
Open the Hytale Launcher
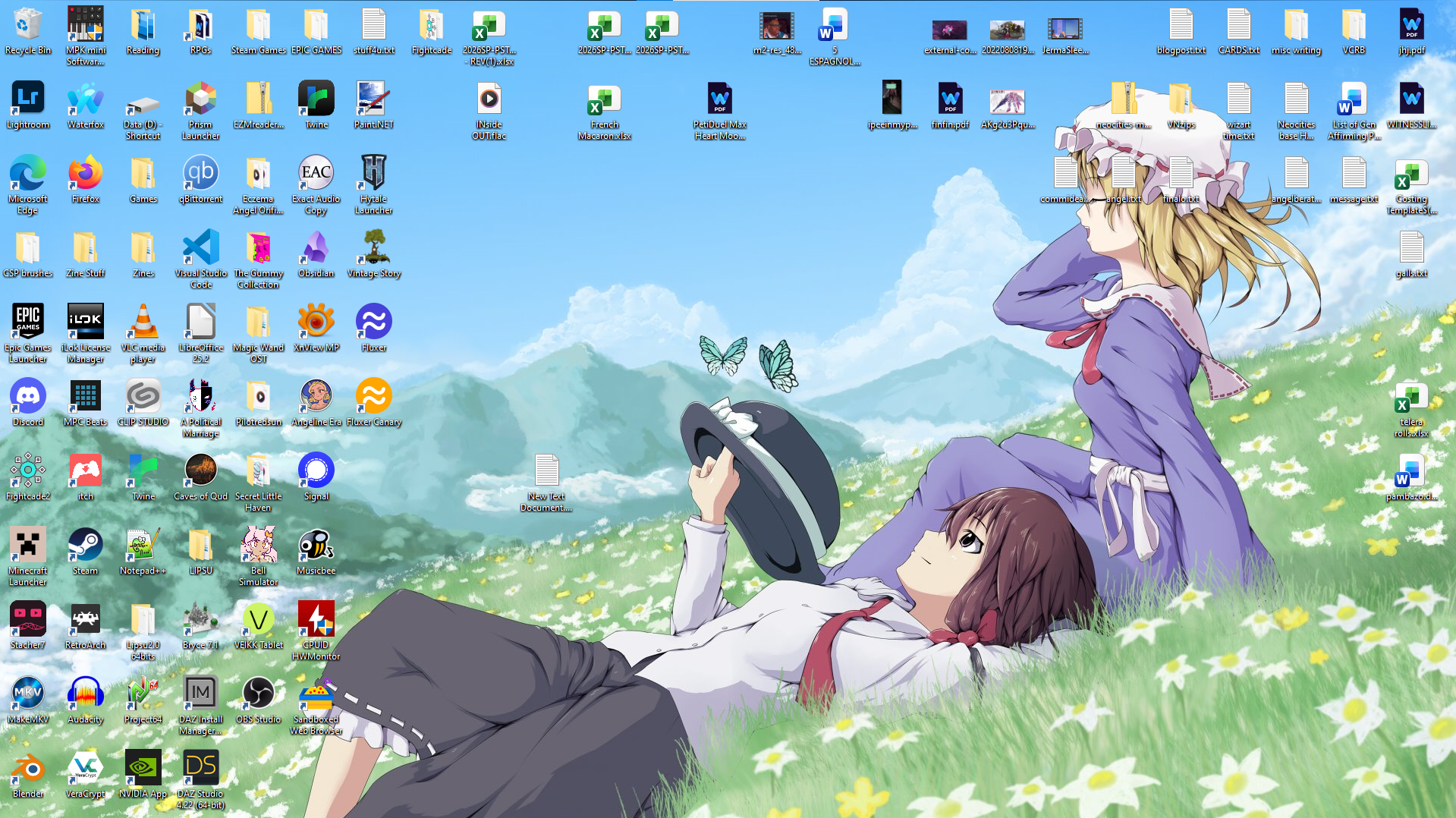click(x=374, y=186)
